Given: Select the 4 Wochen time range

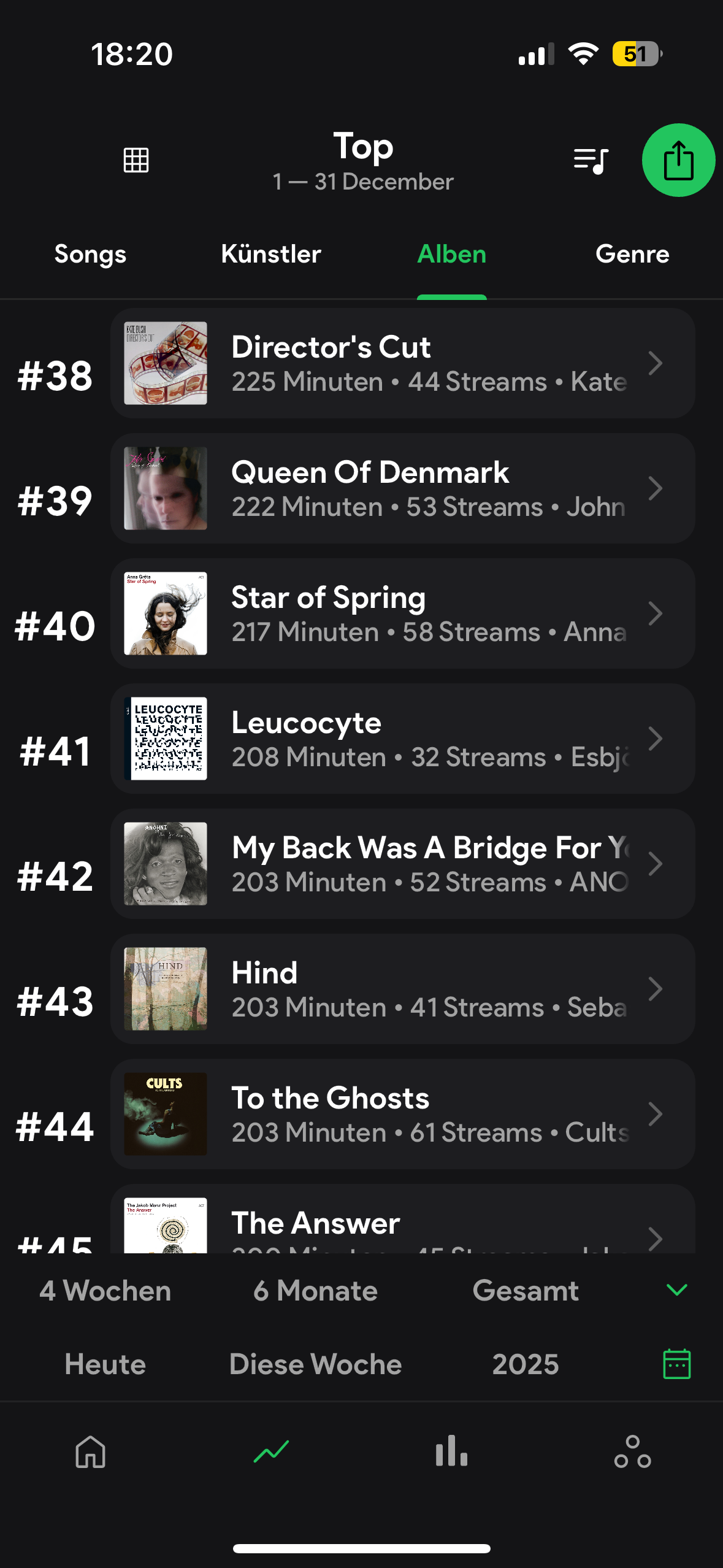Looking at the screenshot, I should [105, 1291].
